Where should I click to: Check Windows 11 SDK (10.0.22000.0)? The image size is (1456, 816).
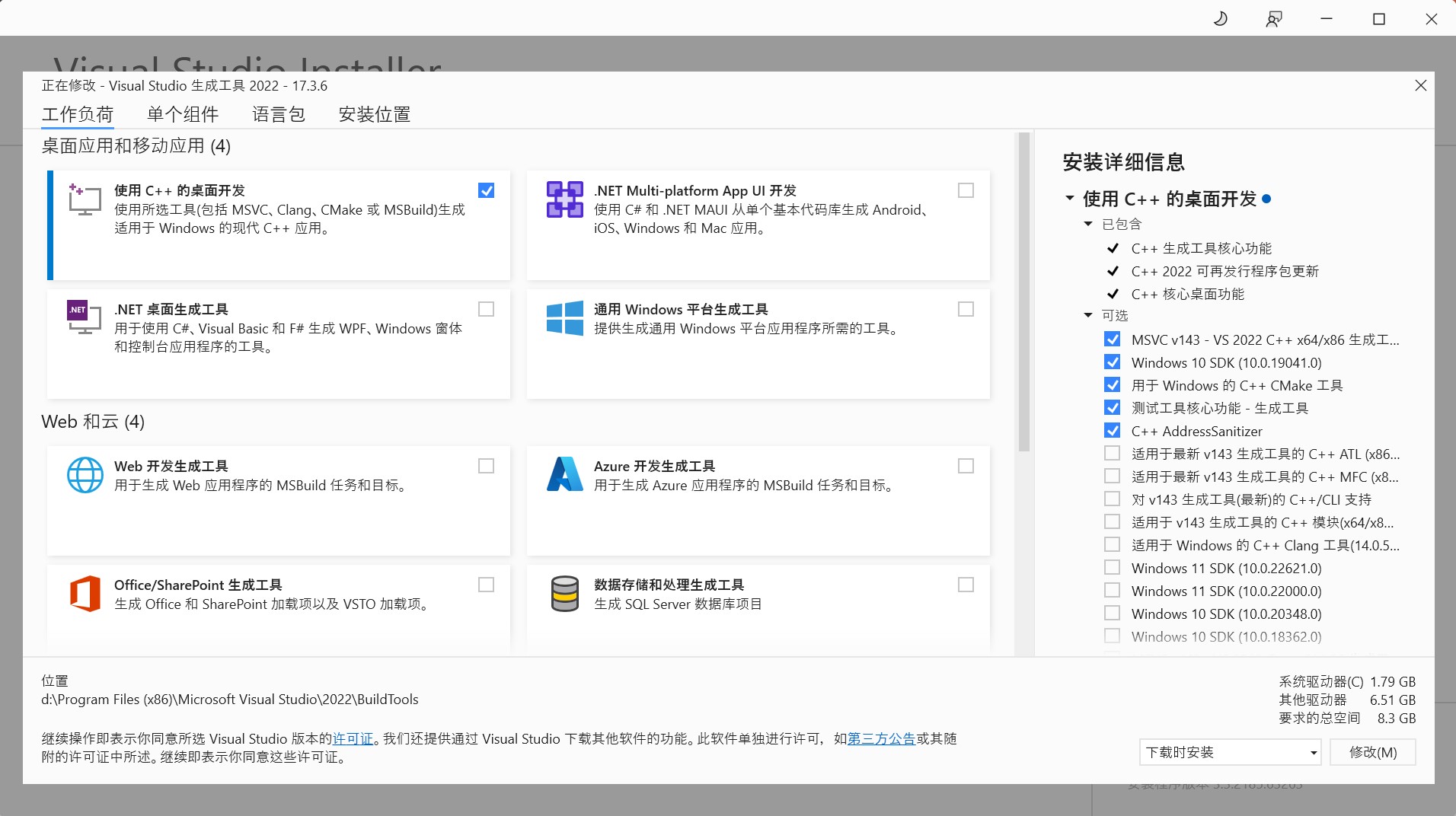click(1112, 591)
